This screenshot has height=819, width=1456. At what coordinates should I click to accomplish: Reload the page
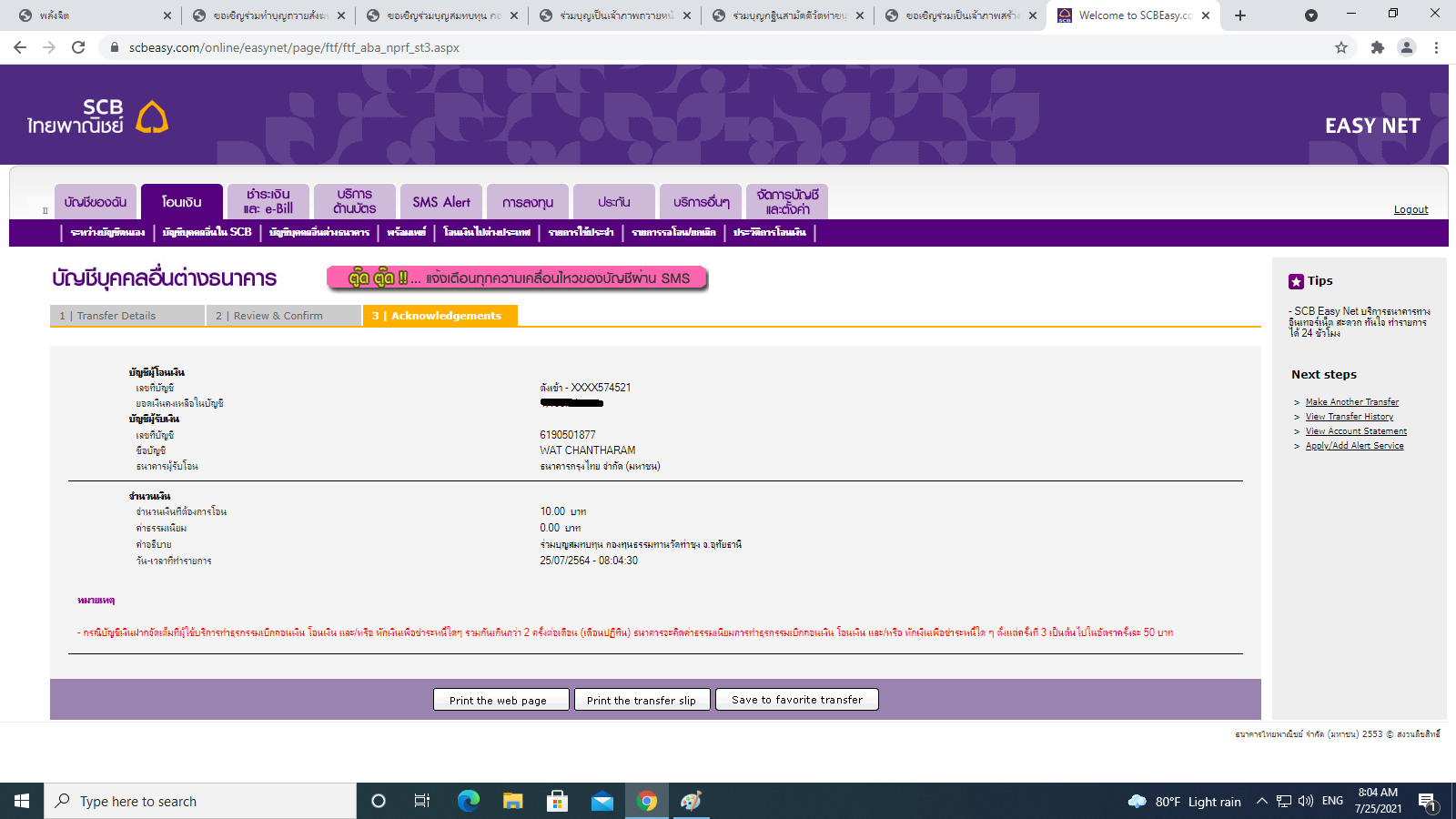point(78,47)
